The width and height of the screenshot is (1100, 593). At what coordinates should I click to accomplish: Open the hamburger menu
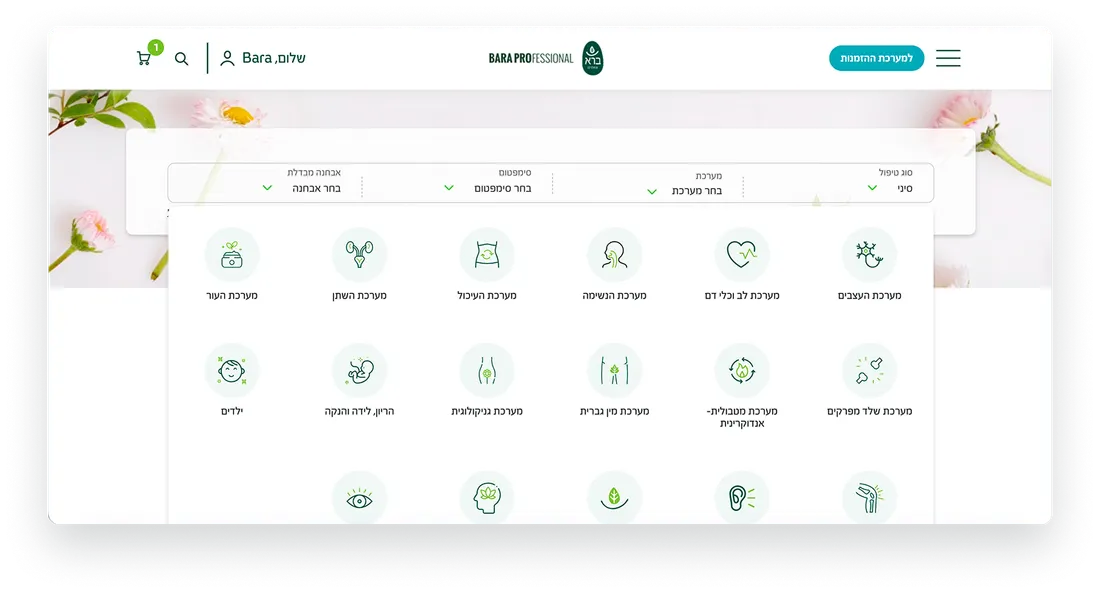pos(948,58)
